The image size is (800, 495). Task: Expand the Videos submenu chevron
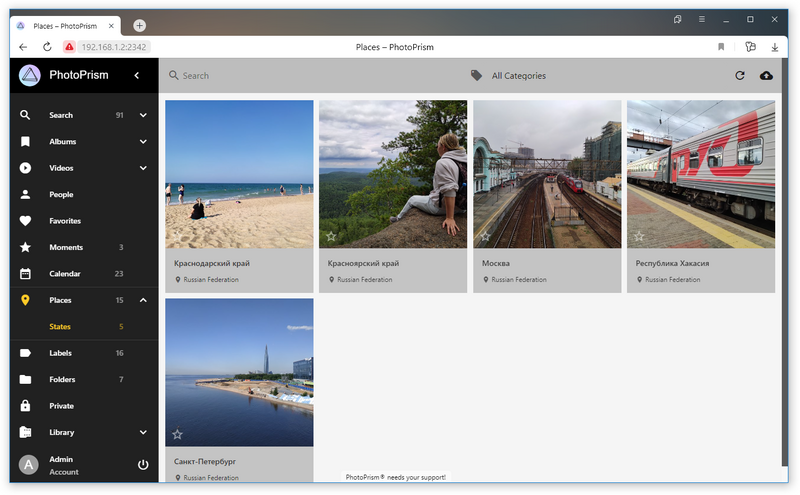143,168
